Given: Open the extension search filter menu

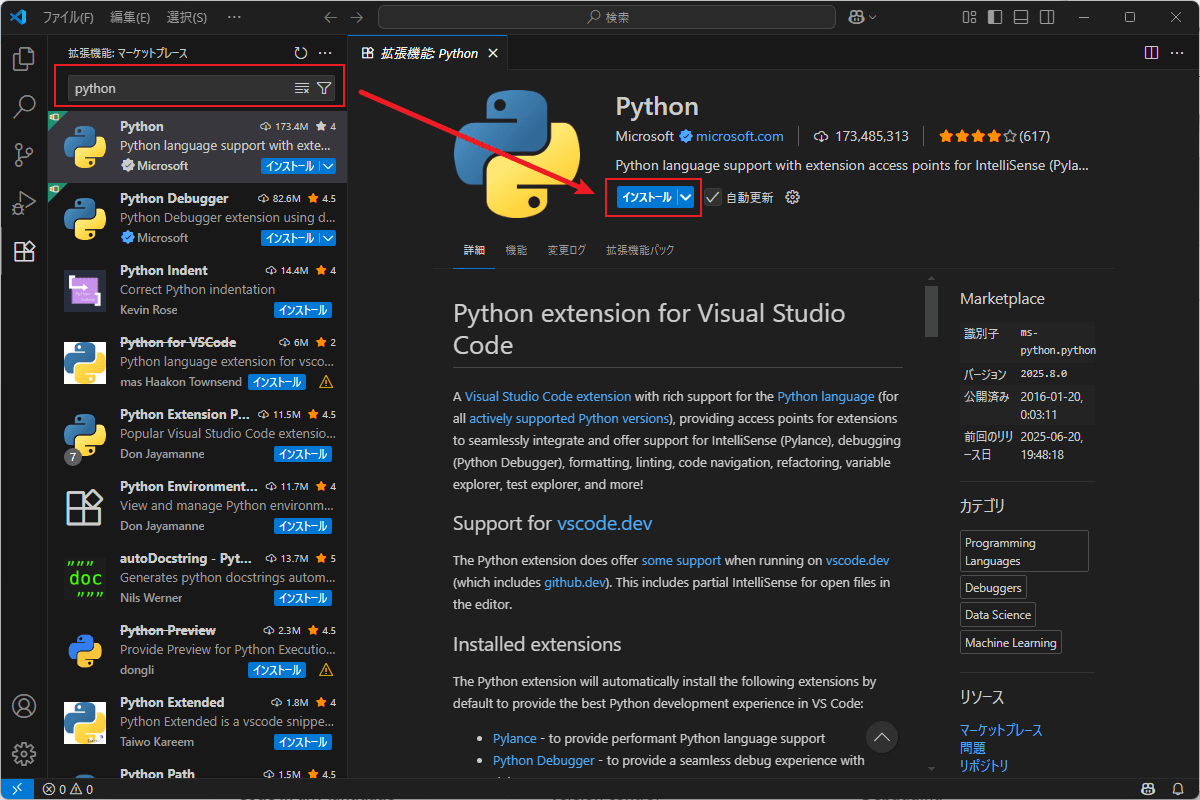Looking at the screenshot, I should click(323, 88).
